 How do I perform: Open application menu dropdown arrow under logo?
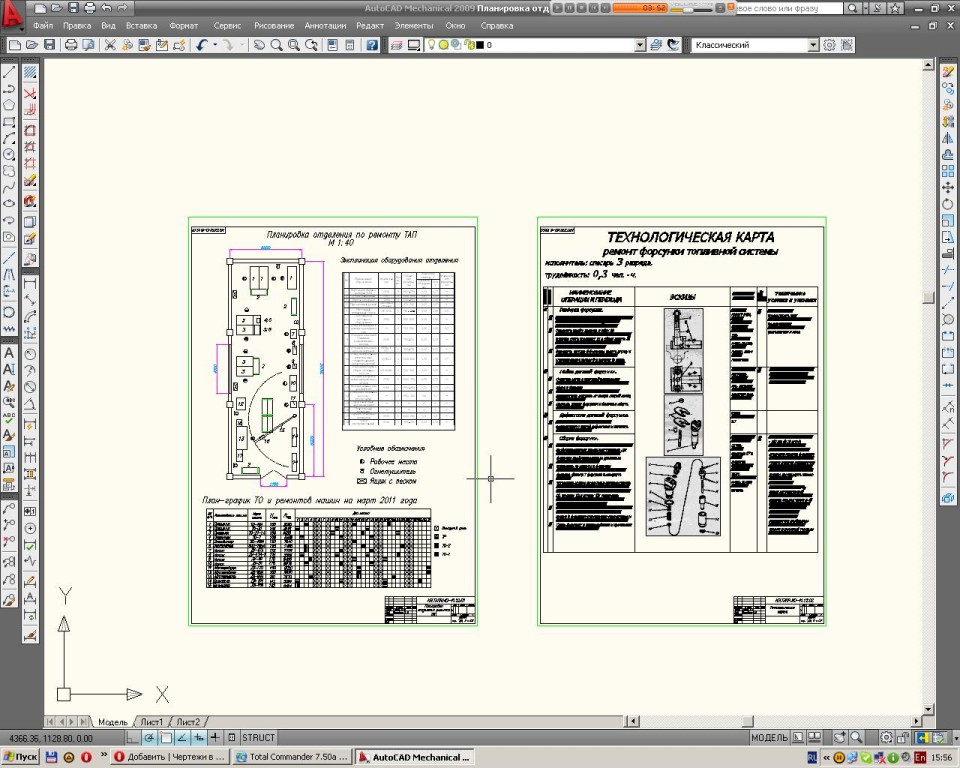pyautogui.click(x=21, y=28)
